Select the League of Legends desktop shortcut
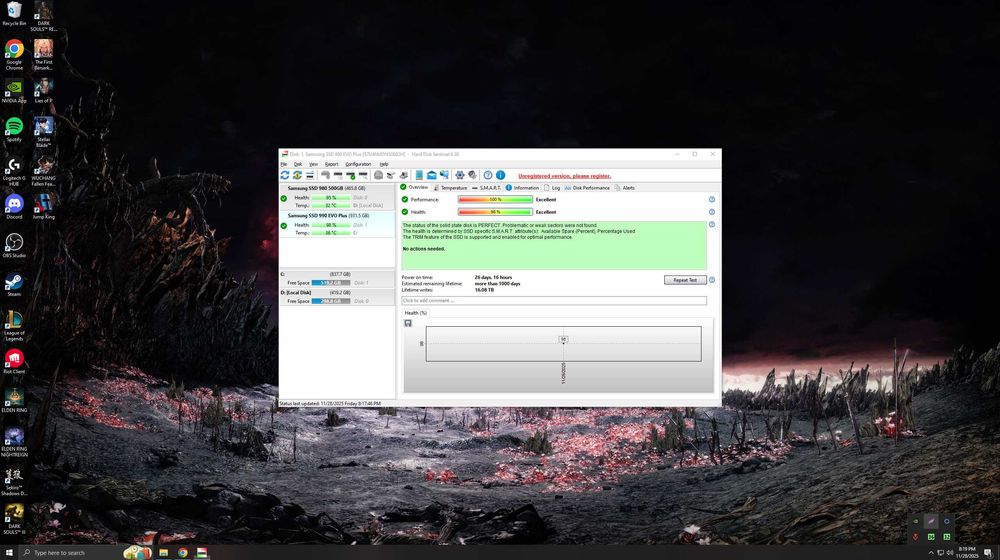1000x560 pixels. [x=14, y=326]
